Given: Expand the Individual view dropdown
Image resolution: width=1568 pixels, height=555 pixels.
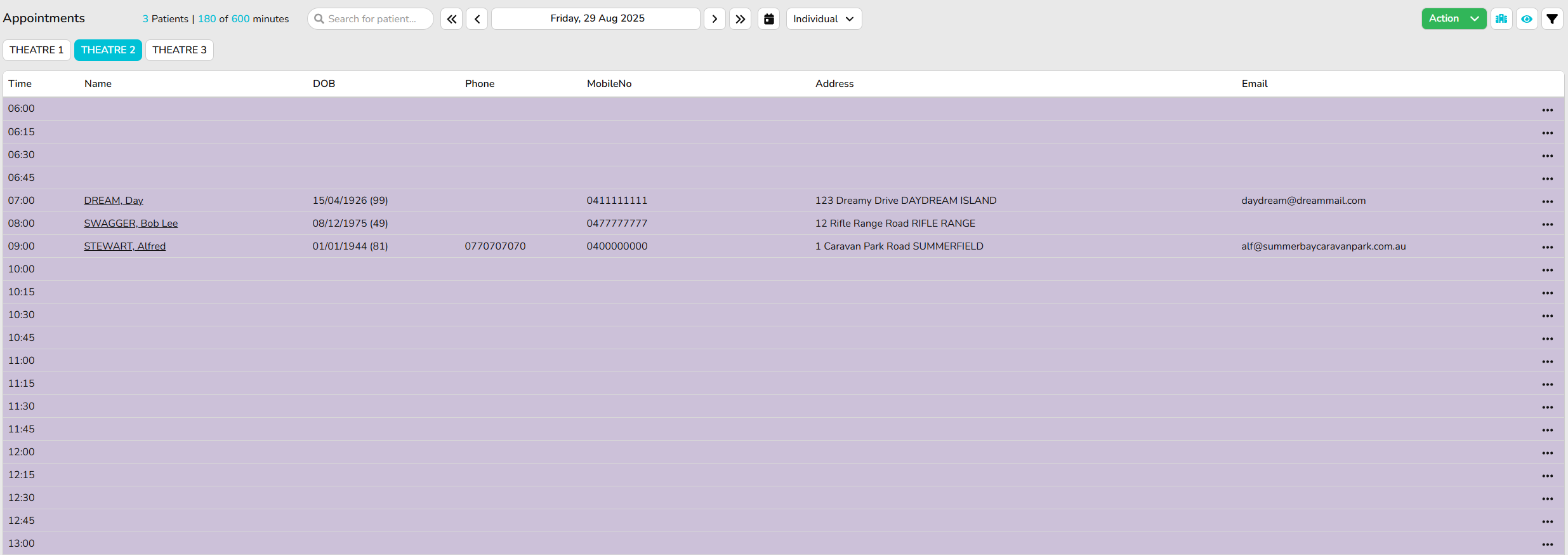Looking at the screenshot, I should click(x=824, y=19).
